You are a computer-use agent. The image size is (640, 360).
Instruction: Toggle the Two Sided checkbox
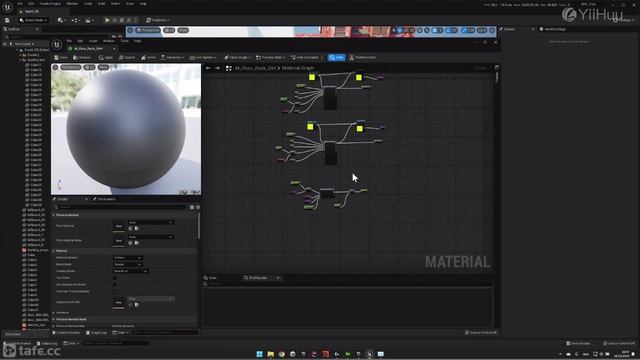click(x=115, y=278)
